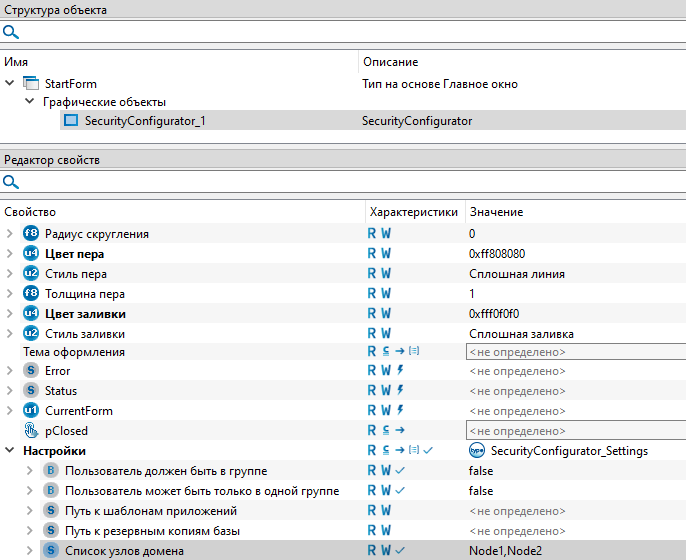Collapse the Настройки property group

coord(10,451)
